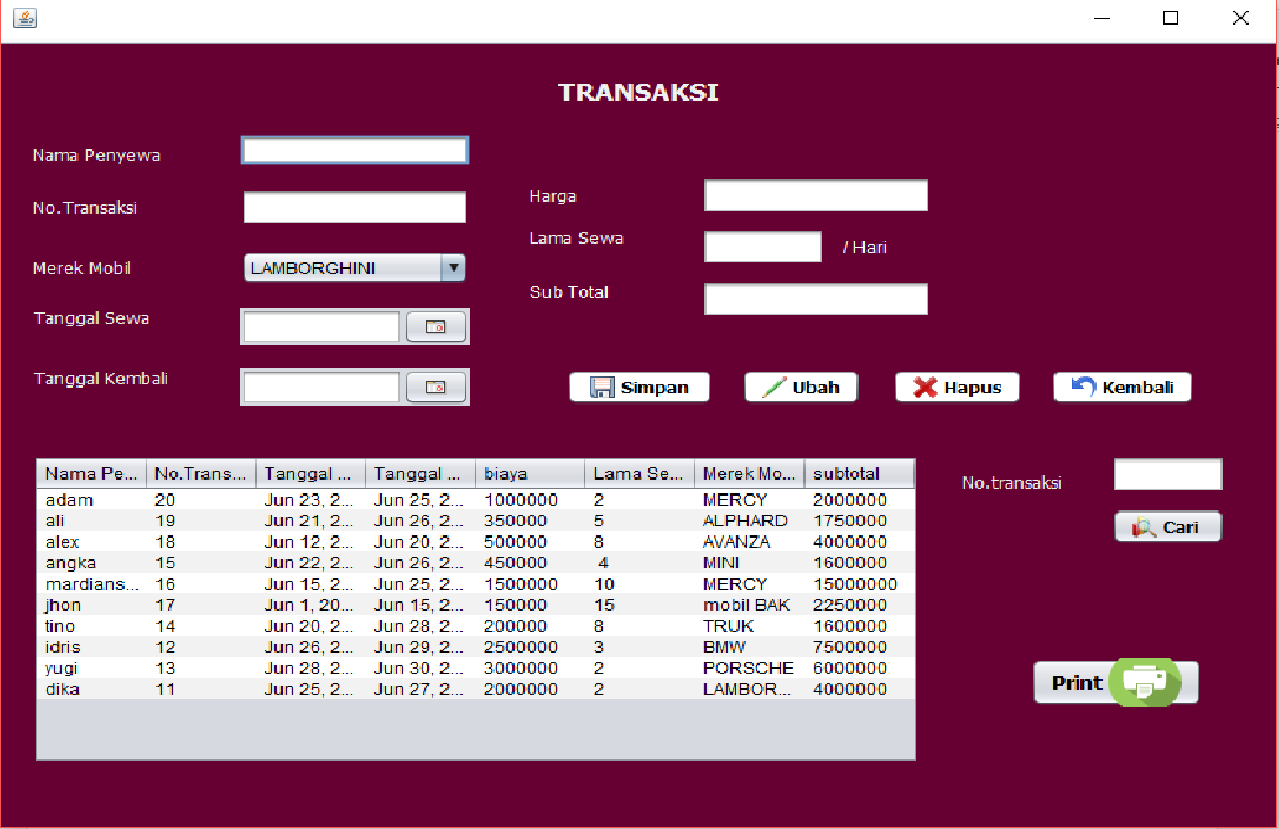The width and height of the screenshot is (1279, 829).
Task: Click the magnifier icon on Cari button
Action: [x=1143, y=526]
